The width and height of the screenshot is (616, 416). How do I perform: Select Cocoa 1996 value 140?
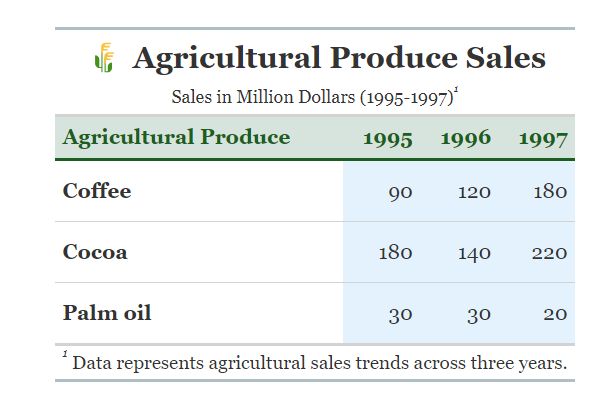point(475,253)
